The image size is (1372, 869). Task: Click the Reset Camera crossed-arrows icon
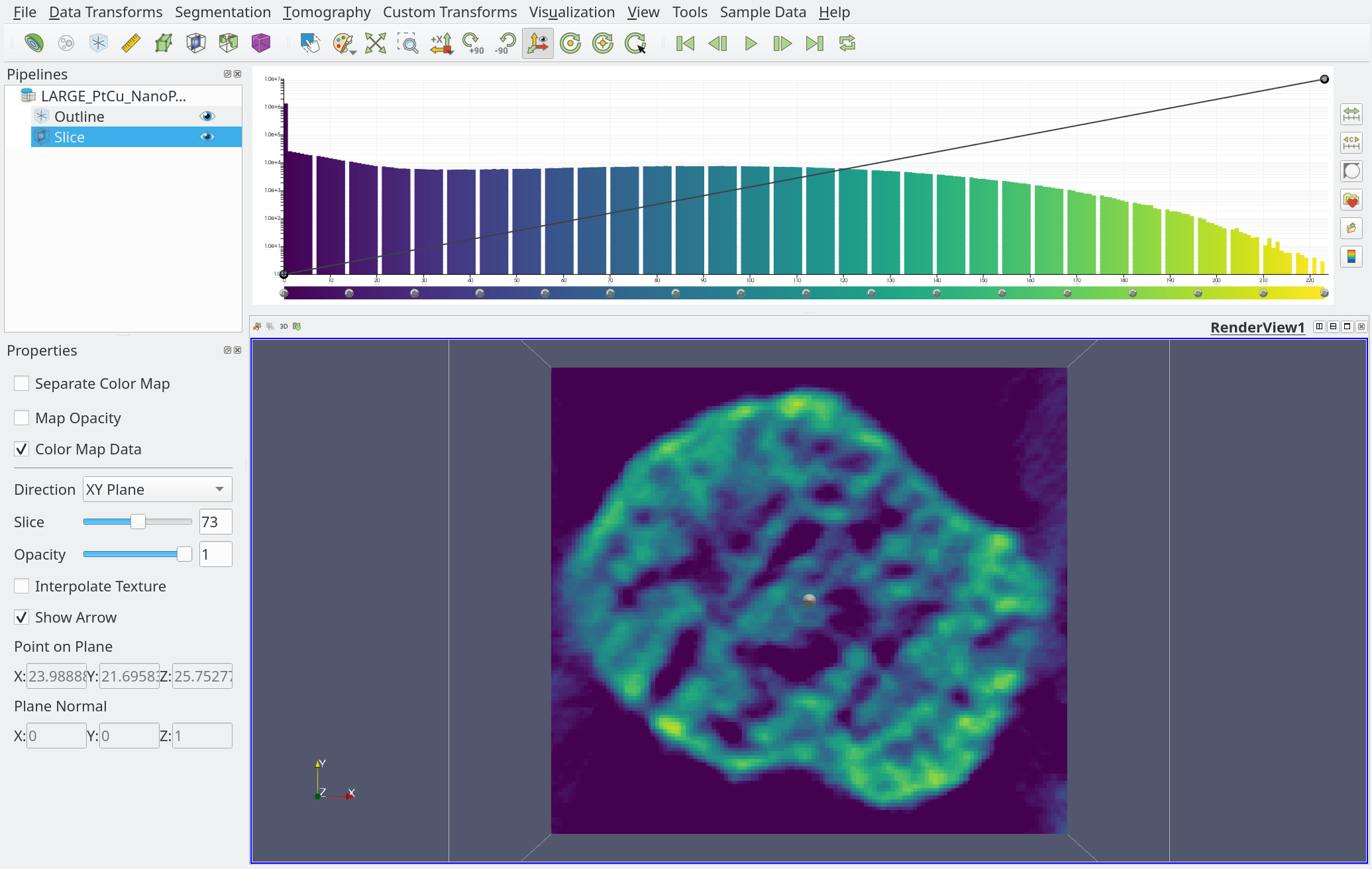point(376,44)
